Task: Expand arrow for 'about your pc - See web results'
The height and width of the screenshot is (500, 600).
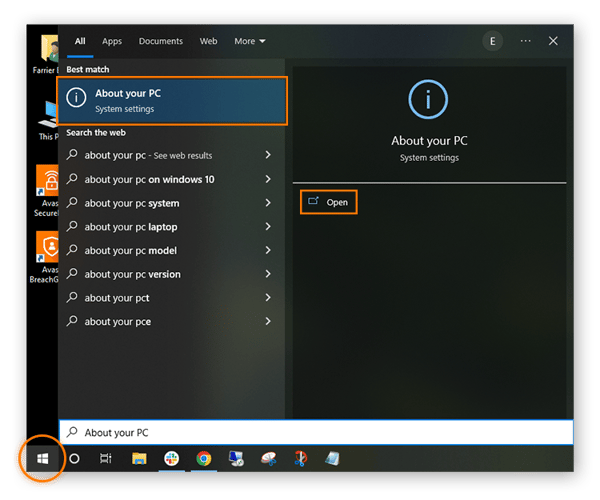Action: pyautogui.click(x=268, y=155)
